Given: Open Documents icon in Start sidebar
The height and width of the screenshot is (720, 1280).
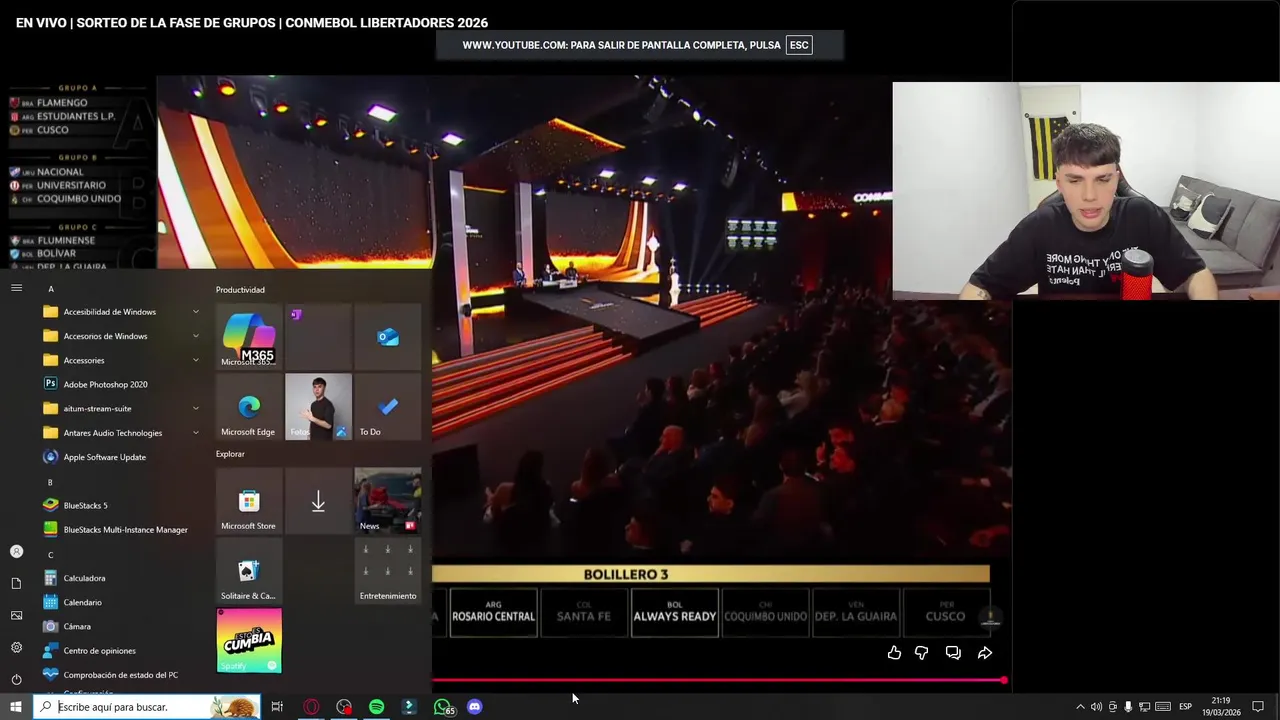Looking at the screenshot, I should tap(16, 583).
